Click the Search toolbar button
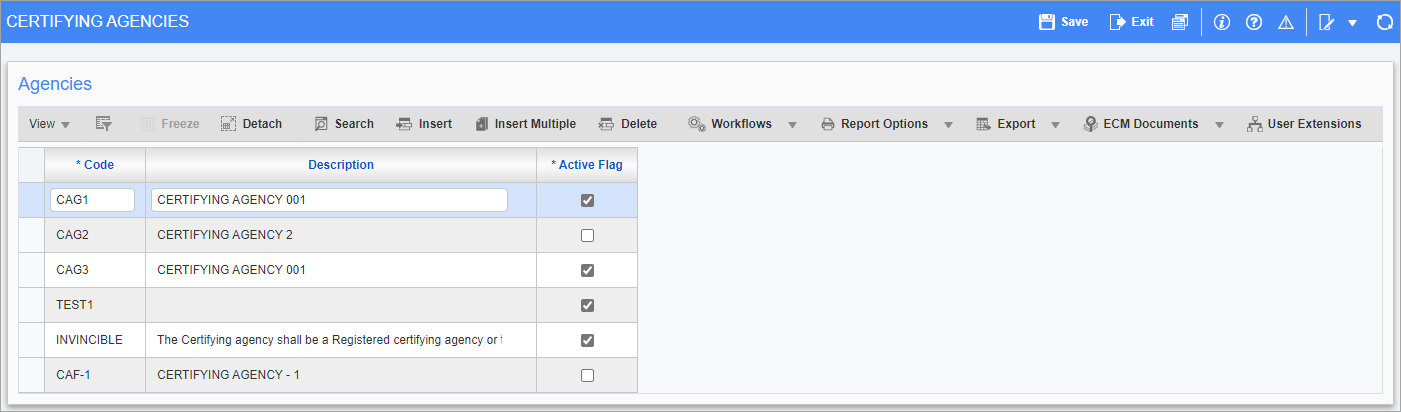The width and height of the screenshot is (1401, 412). tap(343, 124)
